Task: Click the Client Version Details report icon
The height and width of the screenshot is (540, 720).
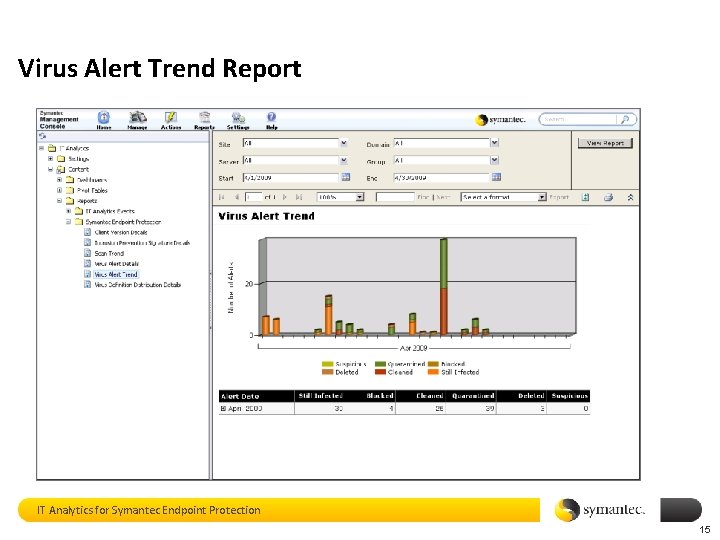Action: point(87,232)
